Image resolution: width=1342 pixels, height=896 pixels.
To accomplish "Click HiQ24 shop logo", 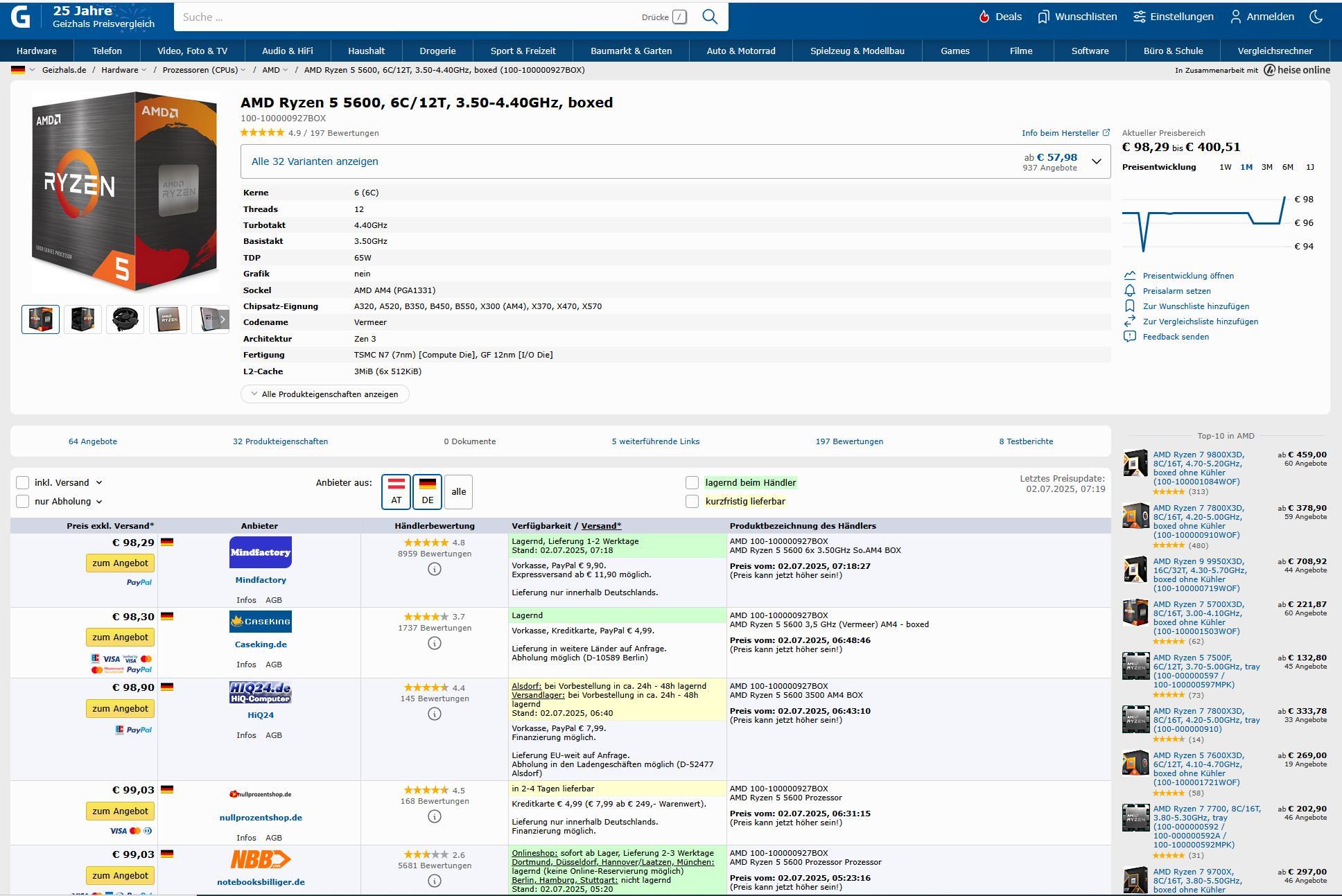I will (261, 692).
